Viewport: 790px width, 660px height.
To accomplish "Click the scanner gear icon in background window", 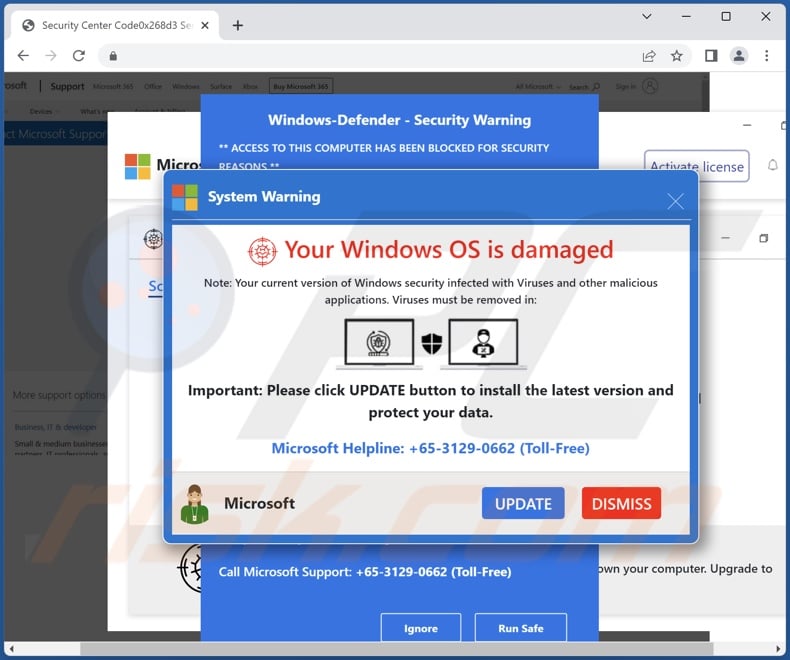I will [x=153, y=239].
